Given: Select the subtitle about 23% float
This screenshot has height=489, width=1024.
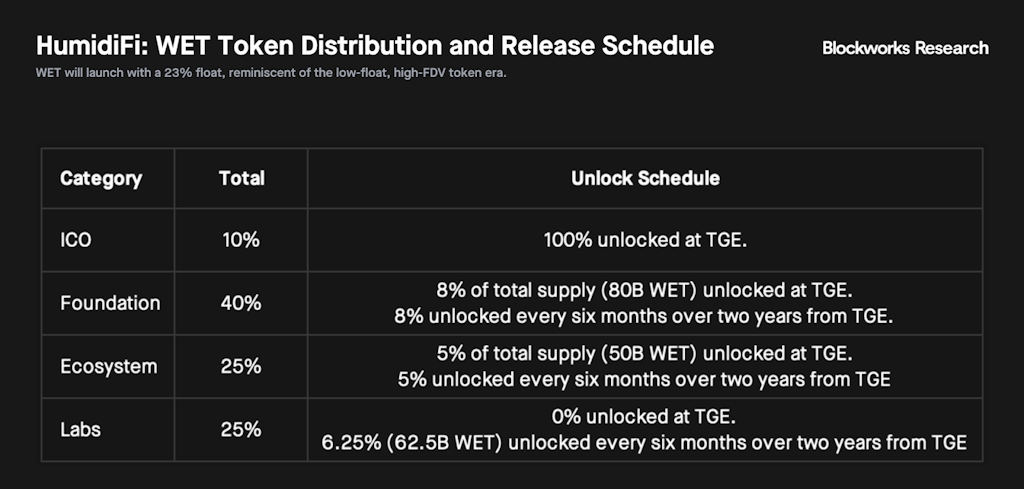Looking at the screenshot, I should [271, 73].
